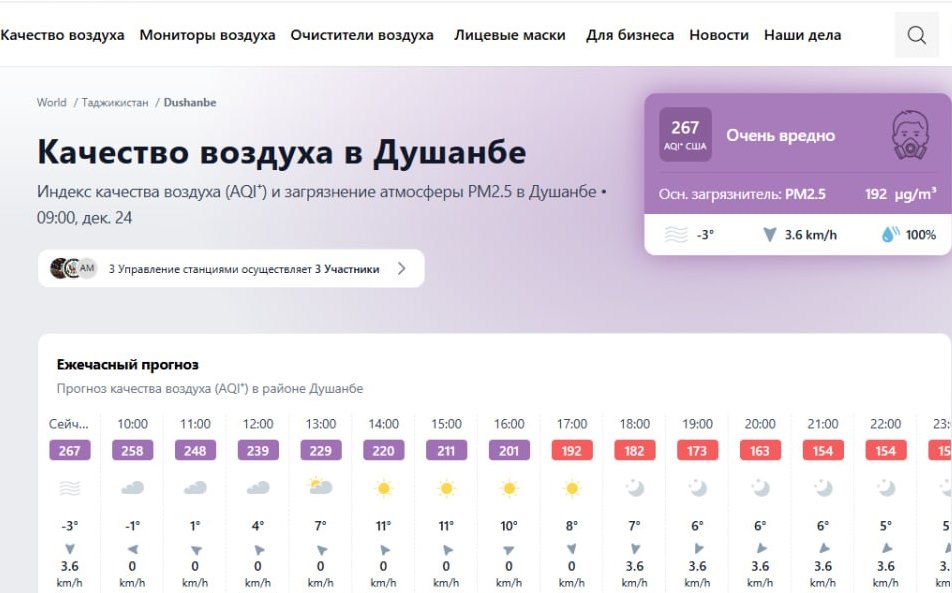This screenshot has width=952, height=593.
Task: Click the wind direction arrow showing 3.6 km/h in AQI card
Action: 769,235
